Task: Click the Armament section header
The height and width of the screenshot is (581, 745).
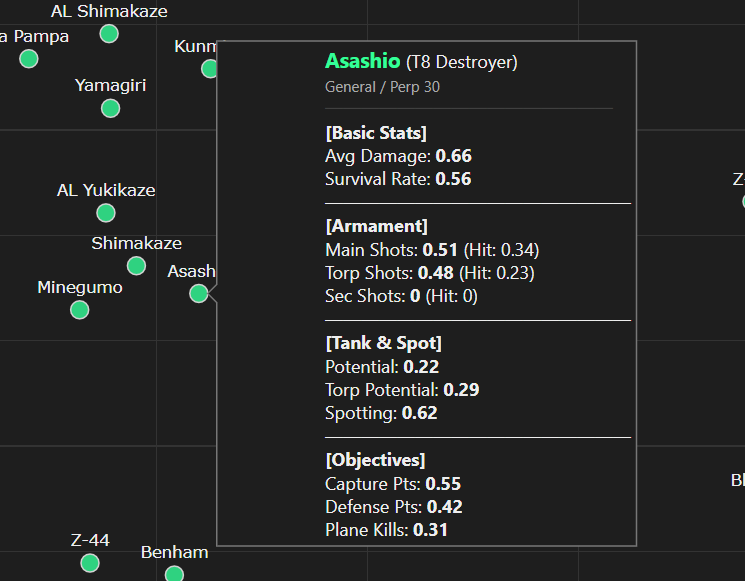Action: tap(376, 226)
